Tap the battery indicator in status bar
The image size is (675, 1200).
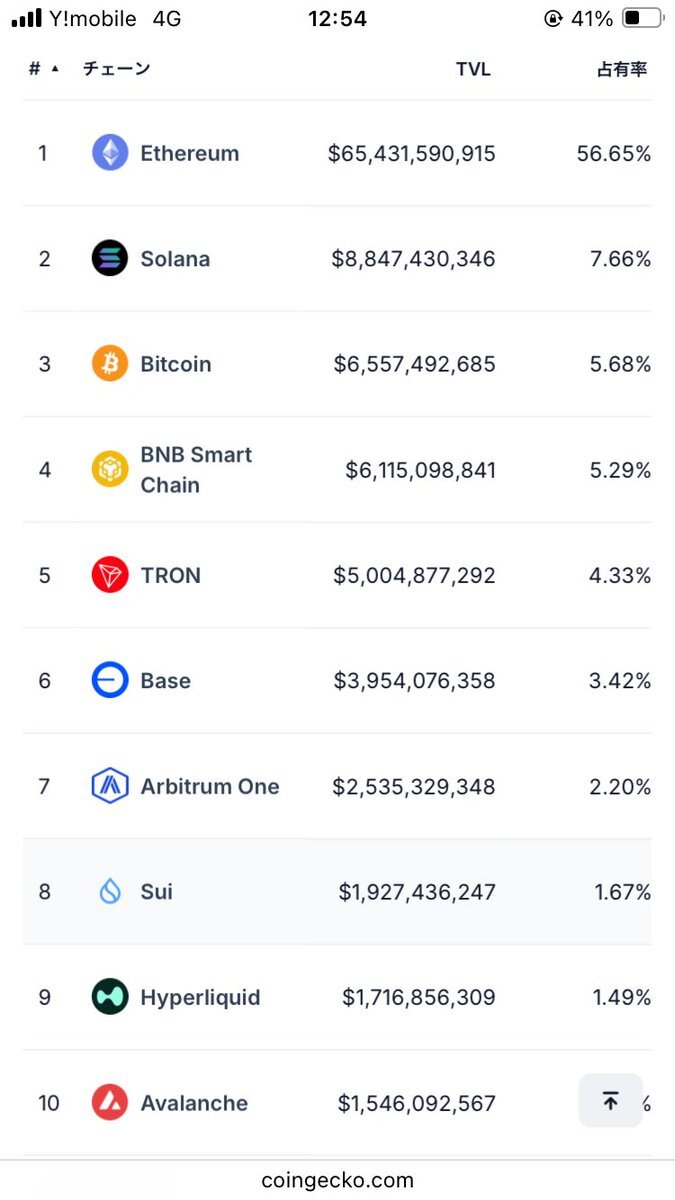pyautogui.click(x=642, y=18)
